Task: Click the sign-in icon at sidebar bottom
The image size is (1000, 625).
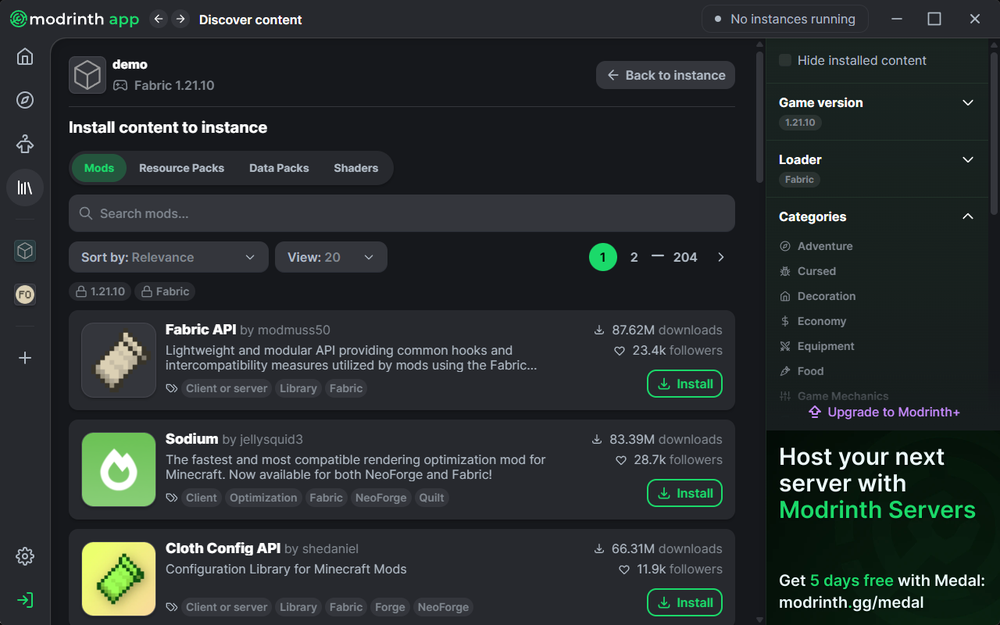Action: (x=25, y=600)
